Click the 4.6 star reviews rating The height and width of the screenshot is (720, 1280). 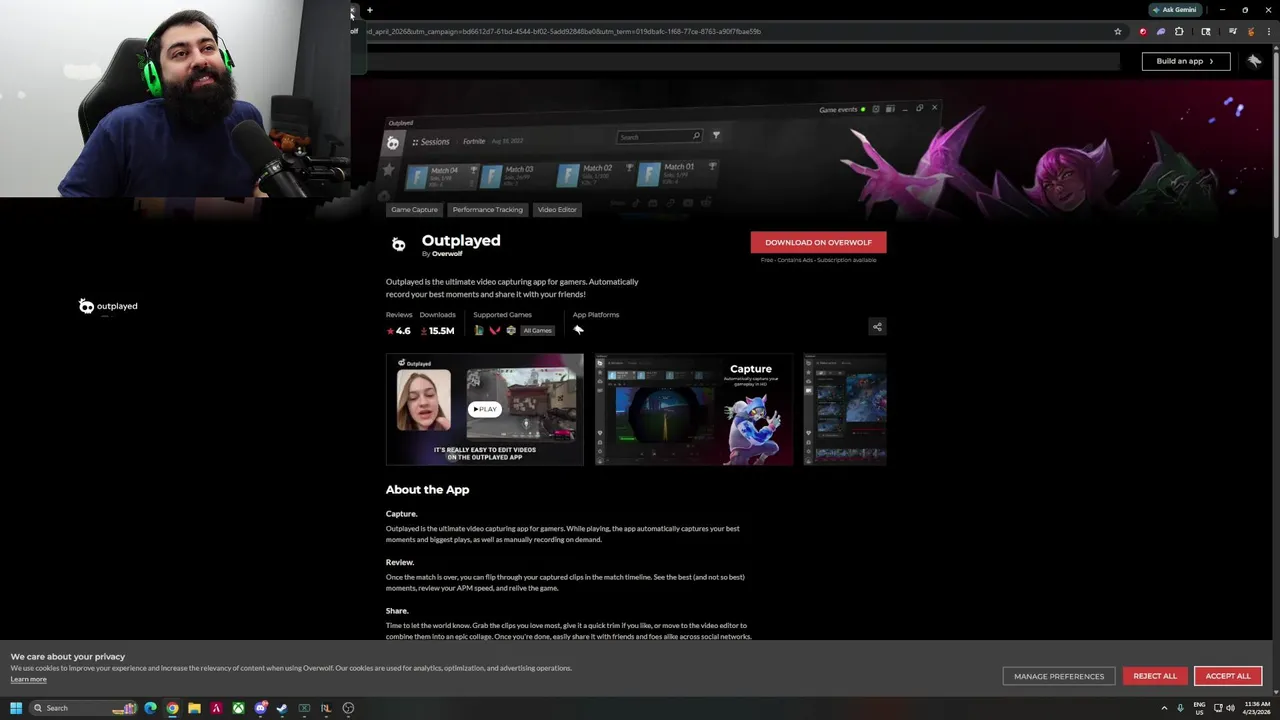point(398,331)
